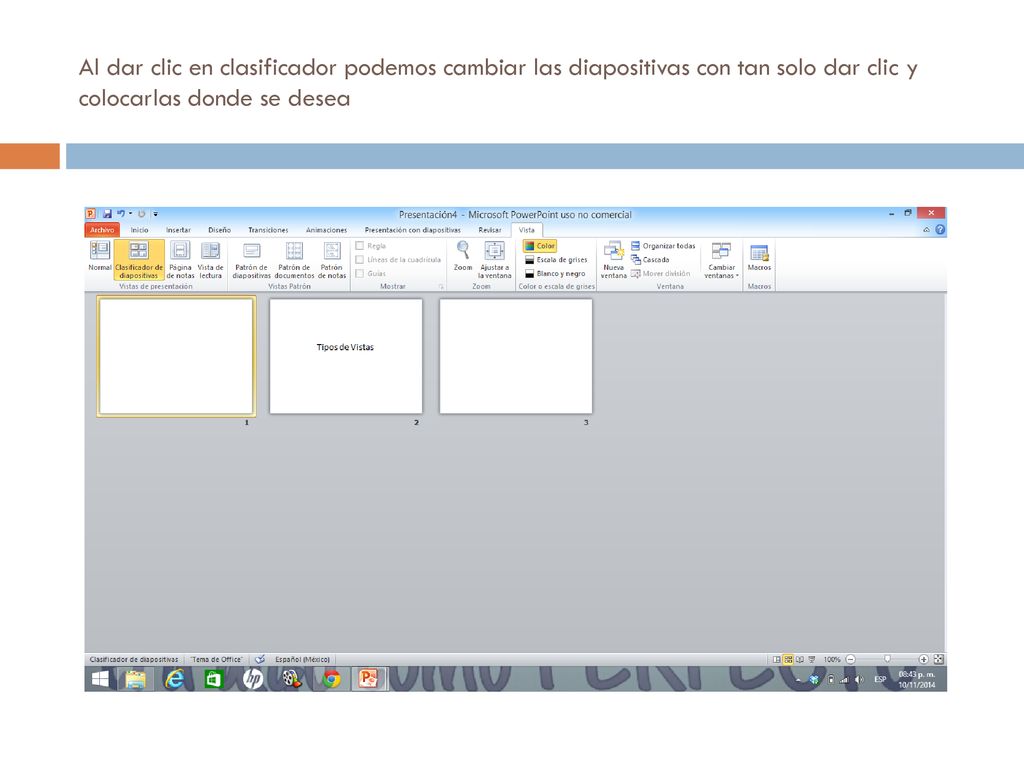Click ESP keyboard language in tray
This screenshot has width=1024, height=768.
click(x=880, y=679)
